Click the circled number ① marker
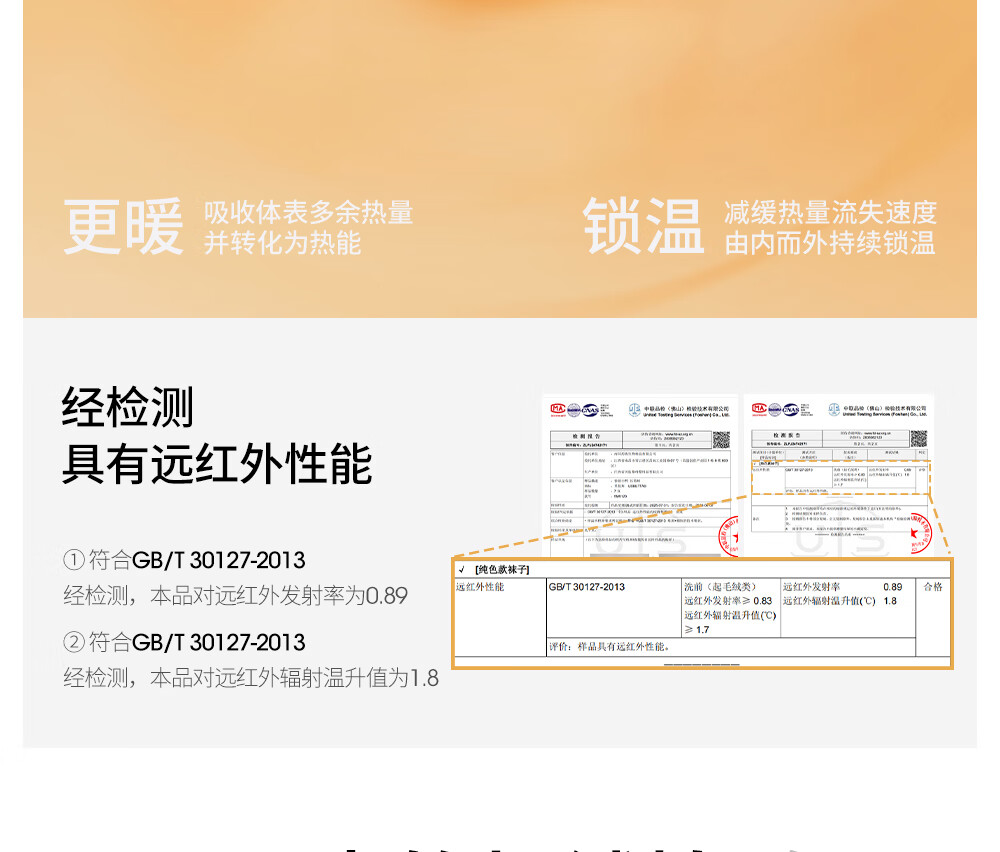The image size is (1000, 852). click(74, 560)
